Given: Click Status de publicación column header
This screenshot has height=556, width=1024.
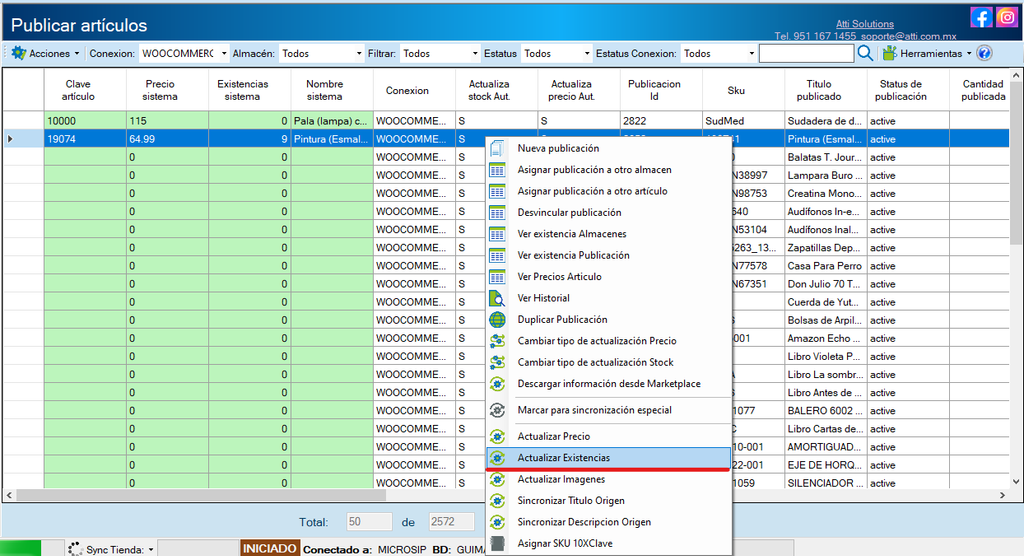Looking at the screenshot, I should (908, 90).
